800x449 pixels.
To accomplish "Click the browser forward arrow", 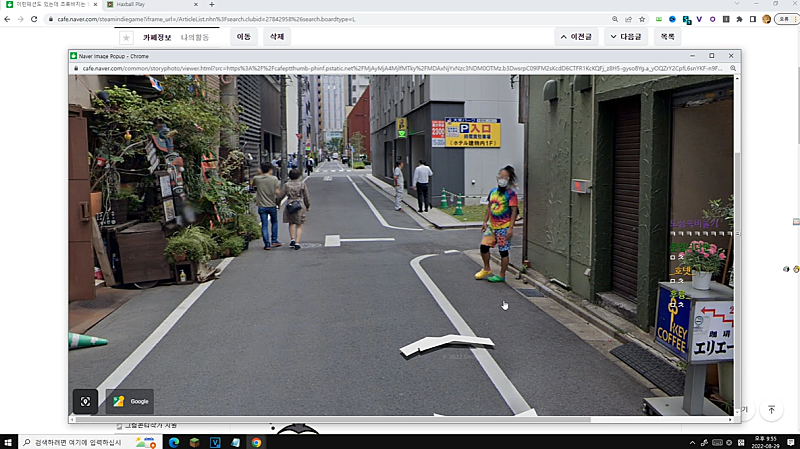I will click(x=20, y=19).
